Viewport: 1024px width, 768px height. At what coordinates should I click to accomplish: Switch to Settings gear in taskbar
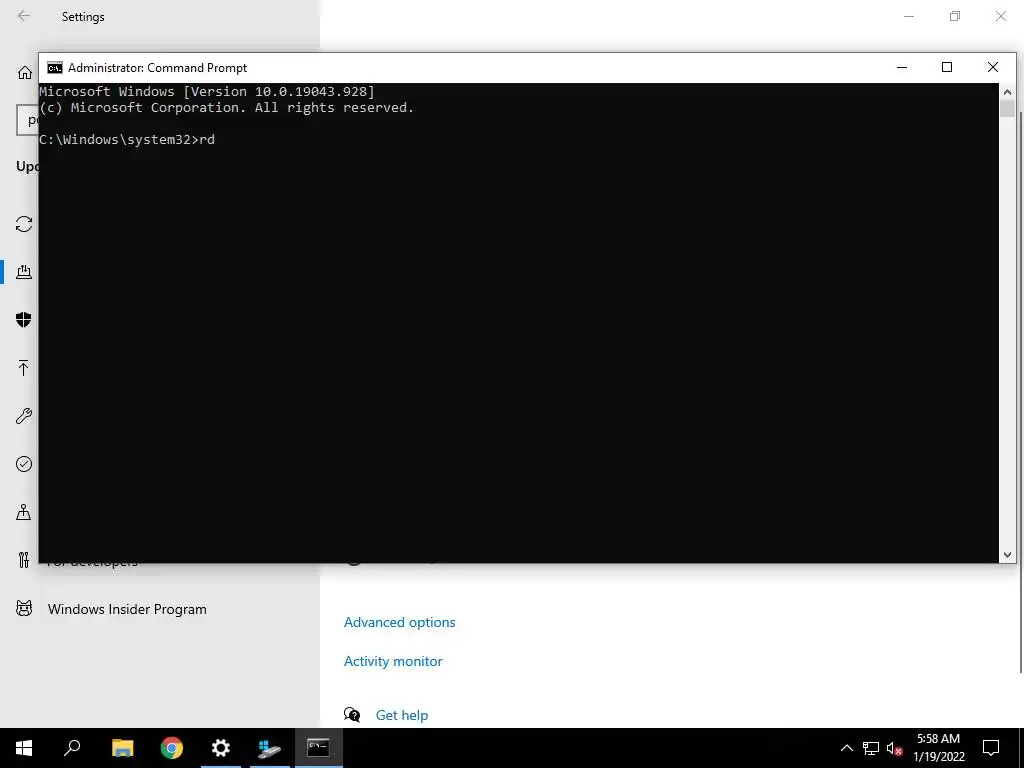click(x=221, y=748)
